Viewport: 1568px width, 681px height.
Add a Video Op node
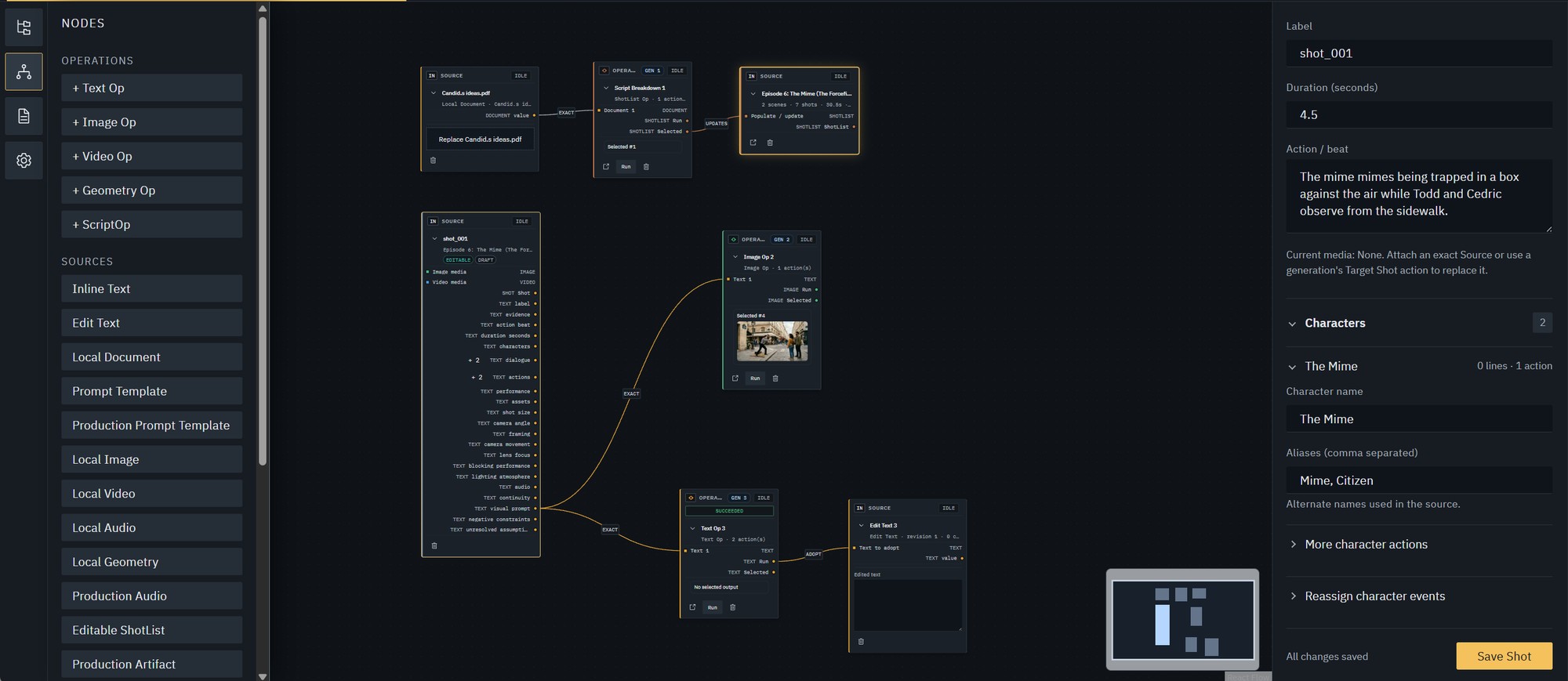[x=151, y=156]
